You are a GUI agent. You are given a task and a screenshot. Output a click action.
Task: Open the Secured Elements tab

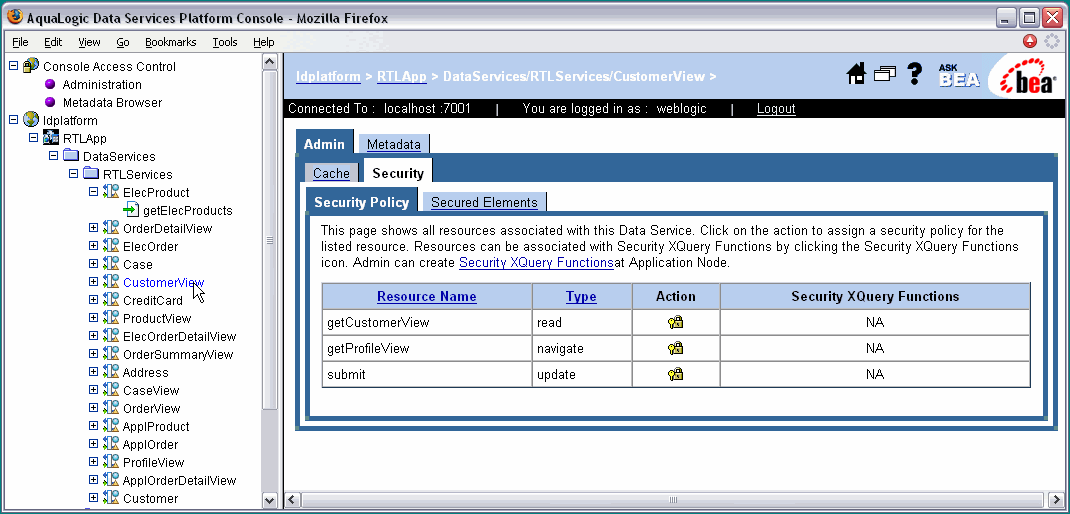pos(484,202)
